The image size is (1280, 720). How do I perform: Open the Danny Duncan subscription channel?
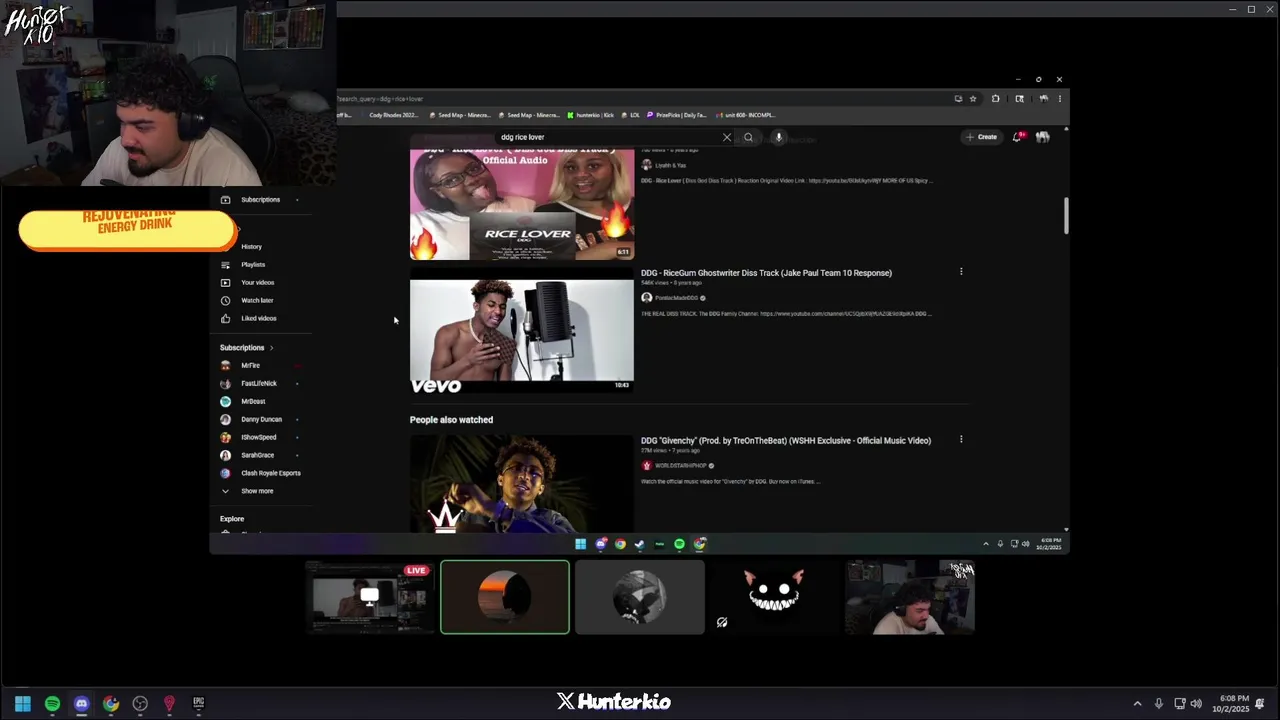[261, 419]
